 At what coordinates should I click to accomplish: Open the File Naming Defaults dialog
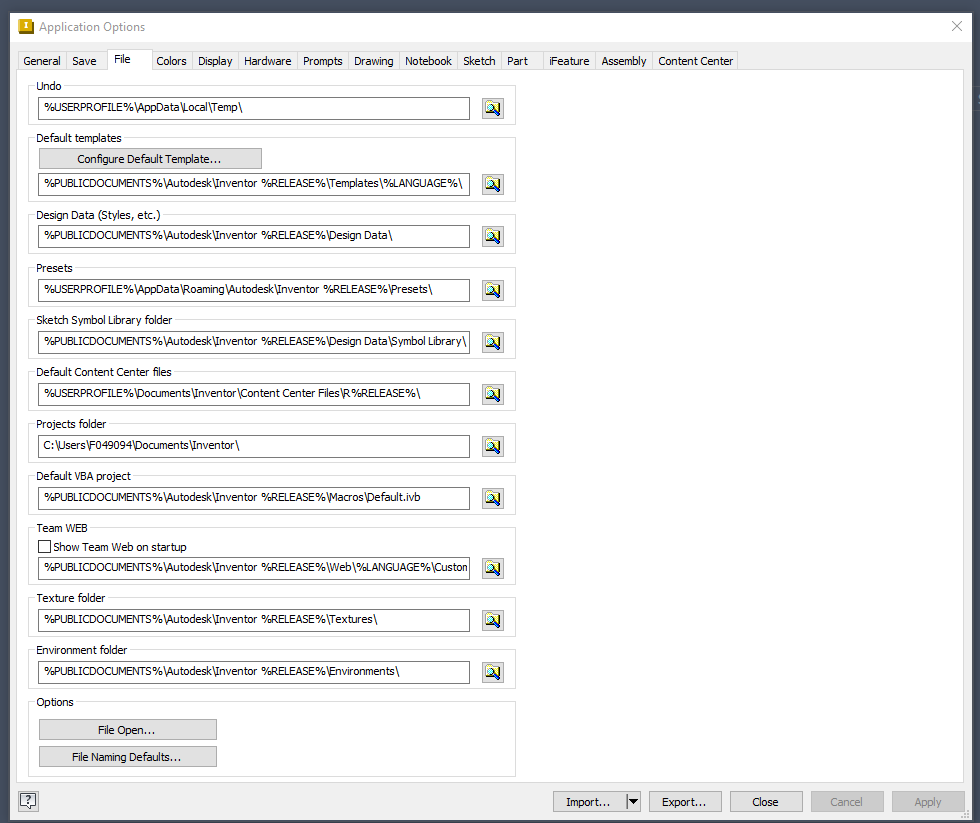[x=127, y=756]
